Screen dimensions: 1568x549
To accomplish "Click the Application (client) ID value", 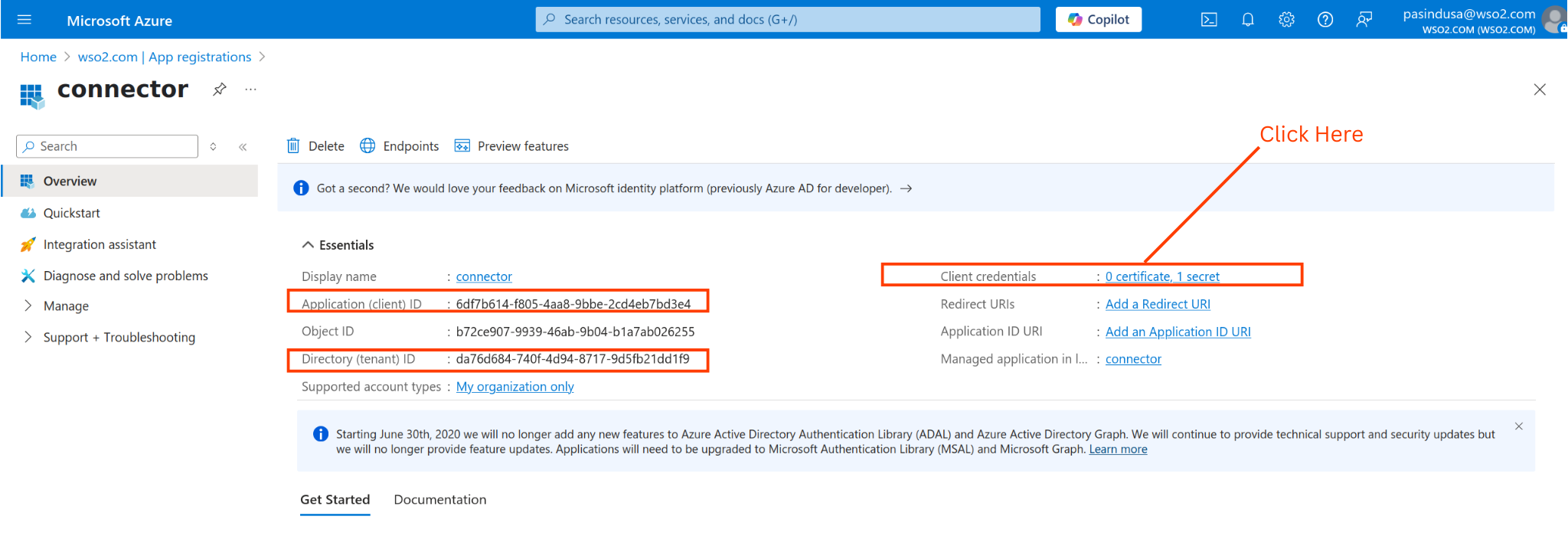I will click(573, 304).
